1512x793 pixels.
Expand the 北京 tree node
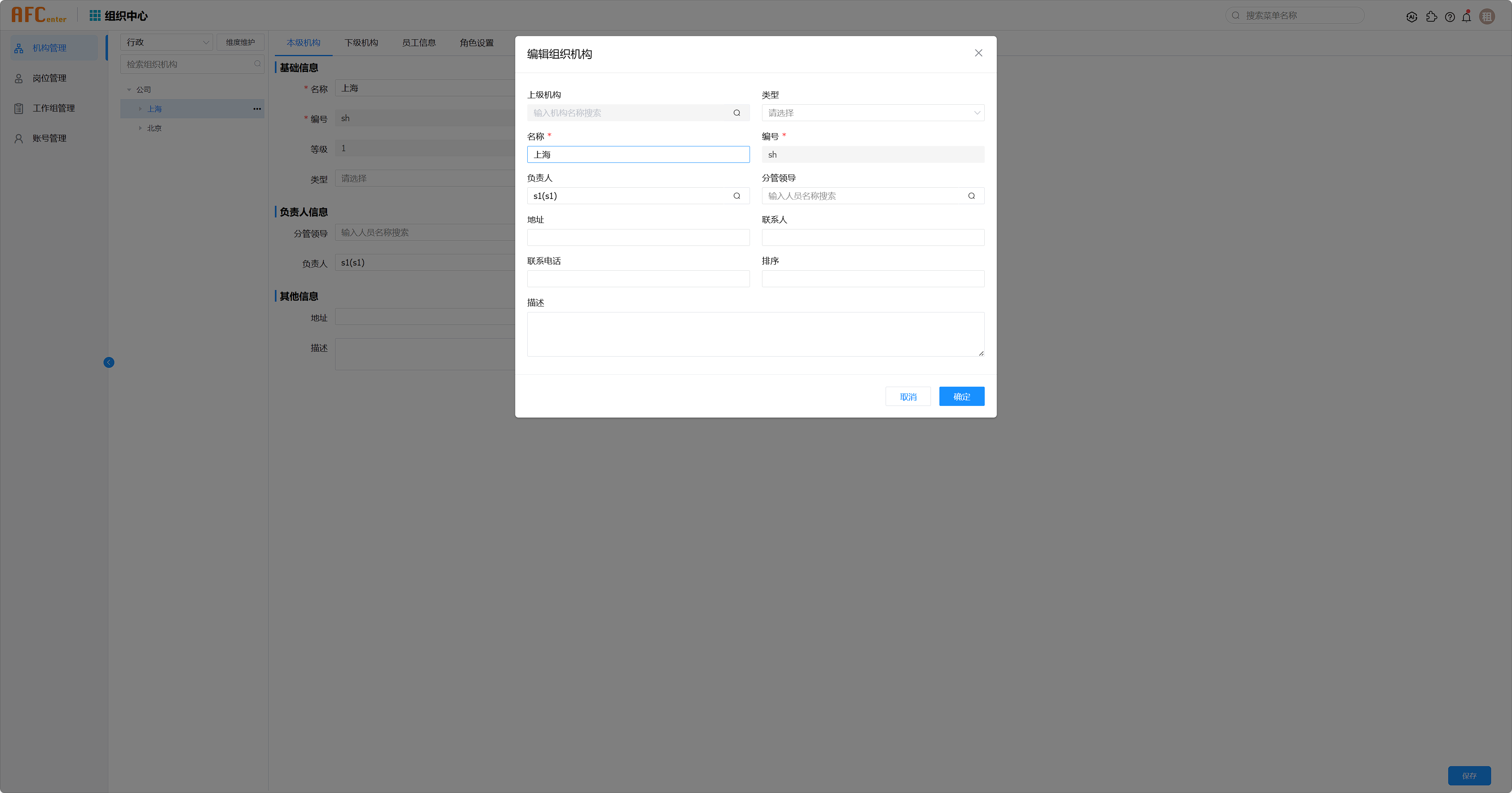[x=140, y=128]
